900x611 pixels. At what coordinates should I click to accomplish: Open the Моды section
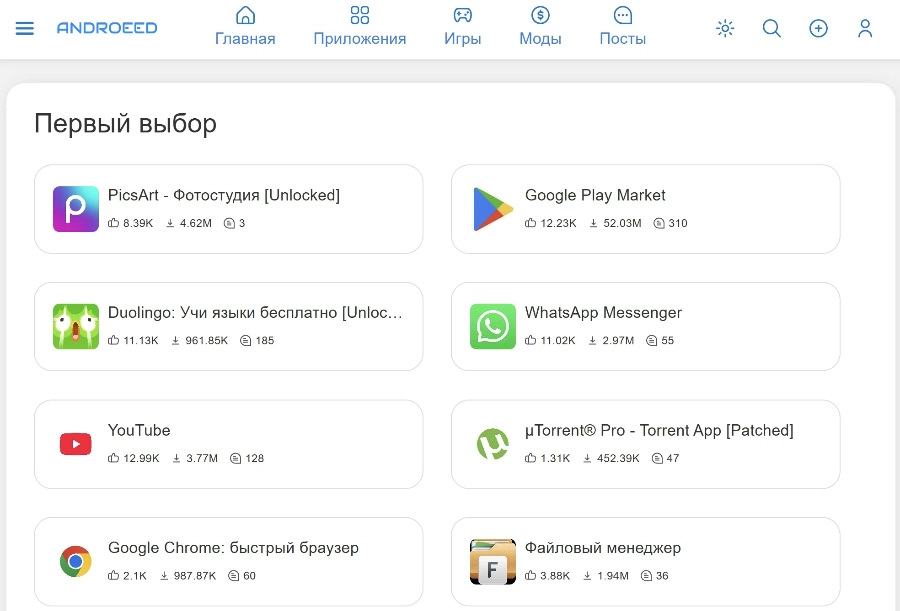[540, 27]
